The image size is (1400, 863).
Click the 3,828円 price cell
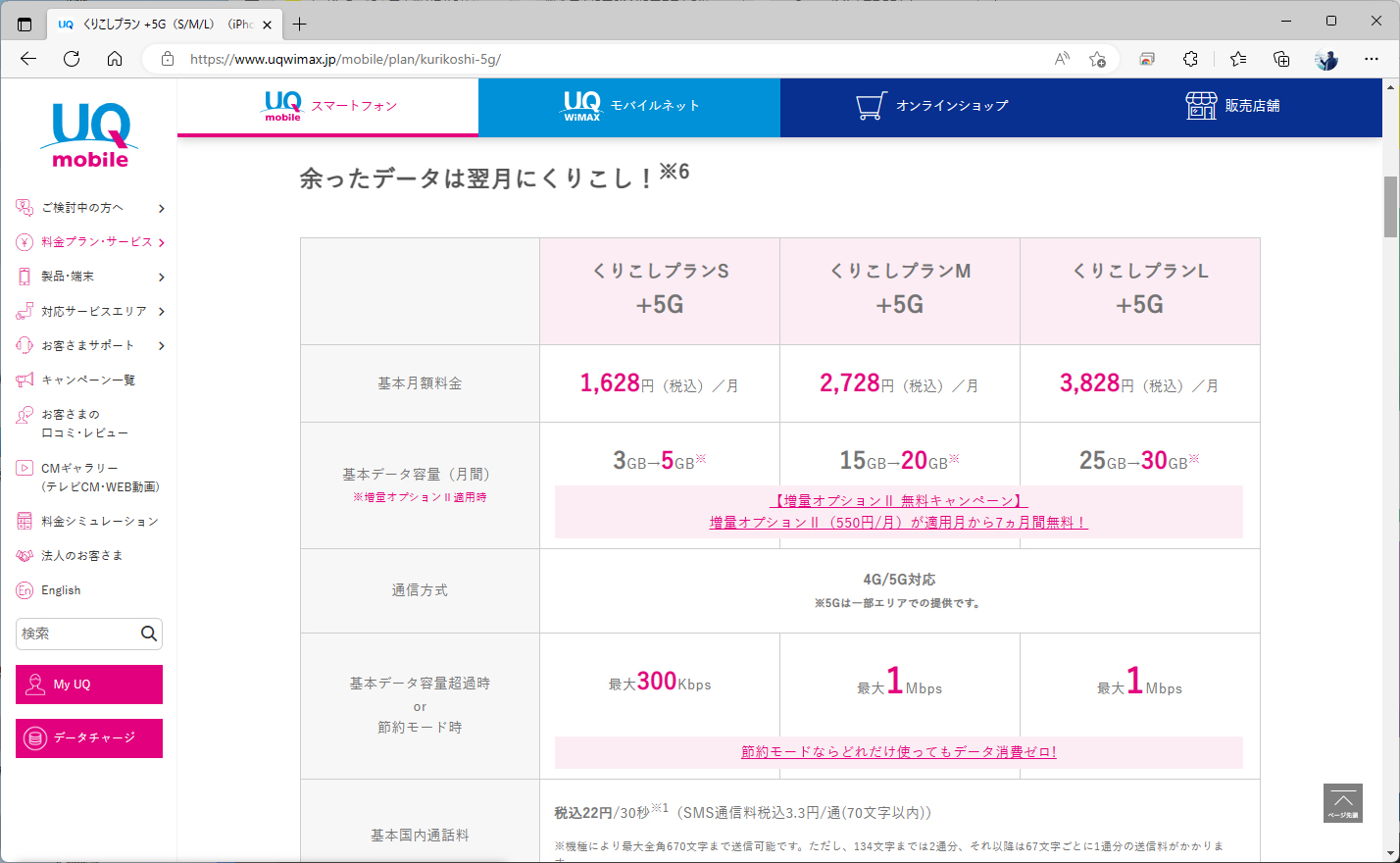(1140, 383)
